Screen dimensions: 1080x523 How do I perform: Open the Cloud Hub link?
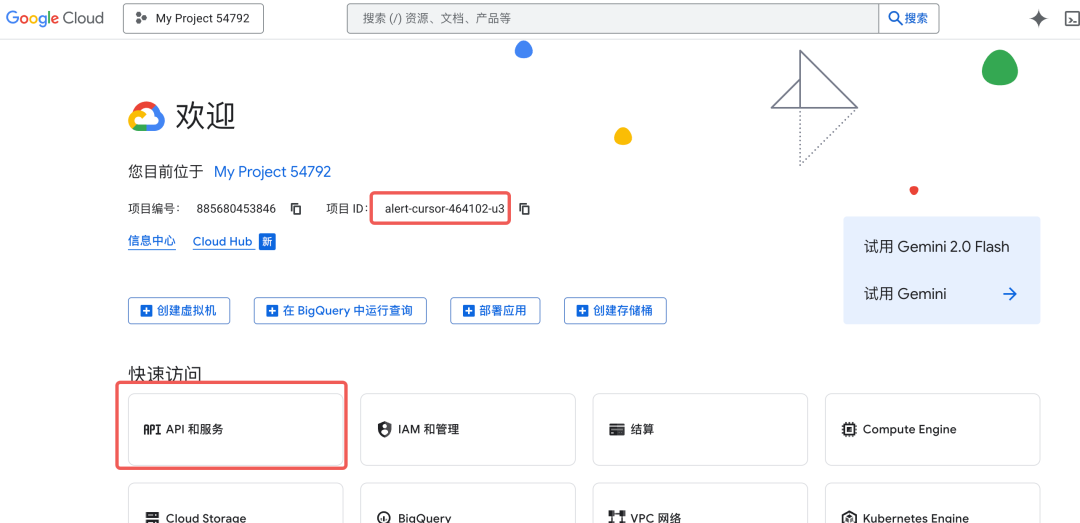click(222, 242)
